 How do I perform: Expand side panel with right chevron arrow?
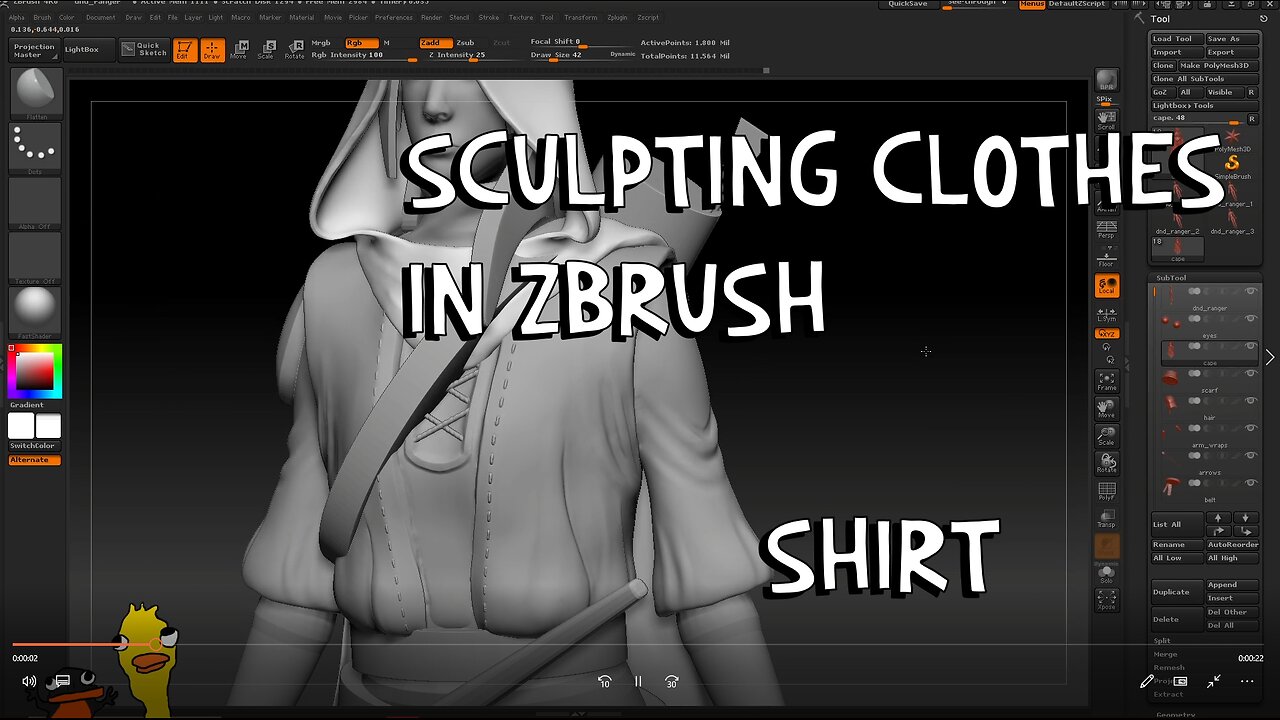click(1270, 357)
